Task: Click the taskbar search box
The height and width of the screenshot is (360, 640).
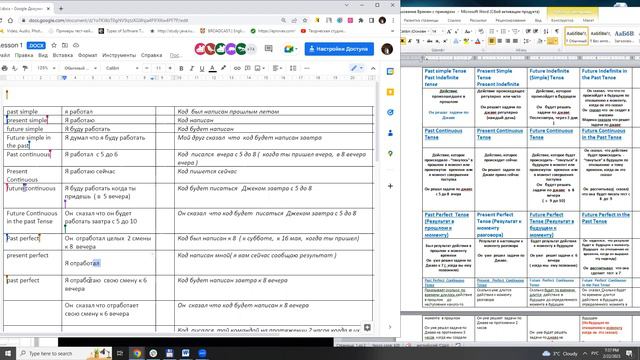Action: pyautogui.click(x=63, y=353)
